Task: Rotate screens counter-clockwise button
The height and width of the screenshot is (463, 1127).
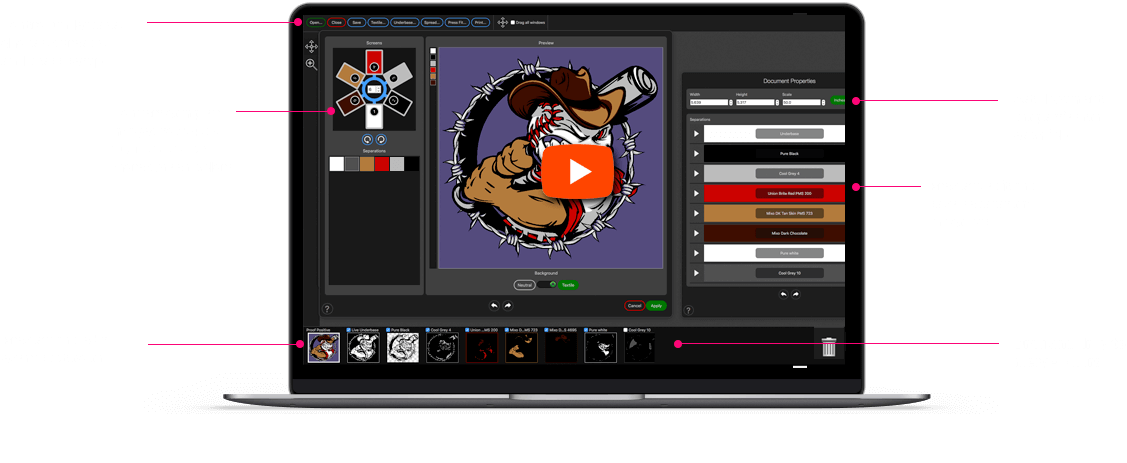Action: (x=368, y=139)
